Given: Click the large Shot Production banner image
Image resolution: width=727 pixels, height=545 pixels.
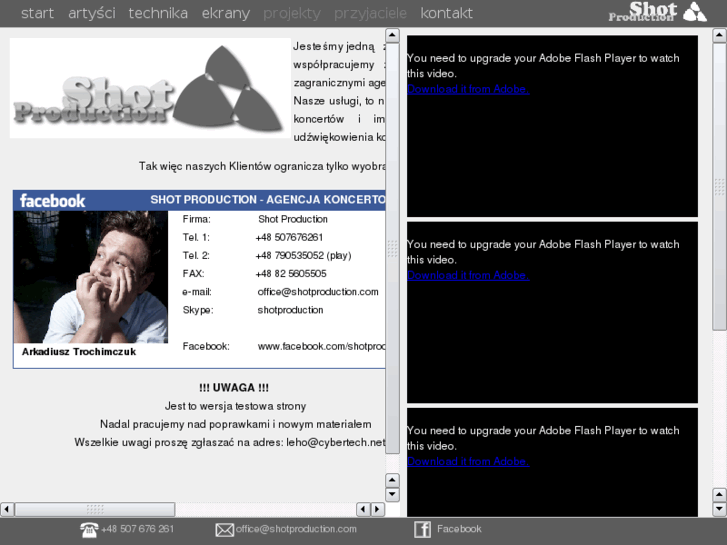Looking at the screenshot, I should pos(150,88).
